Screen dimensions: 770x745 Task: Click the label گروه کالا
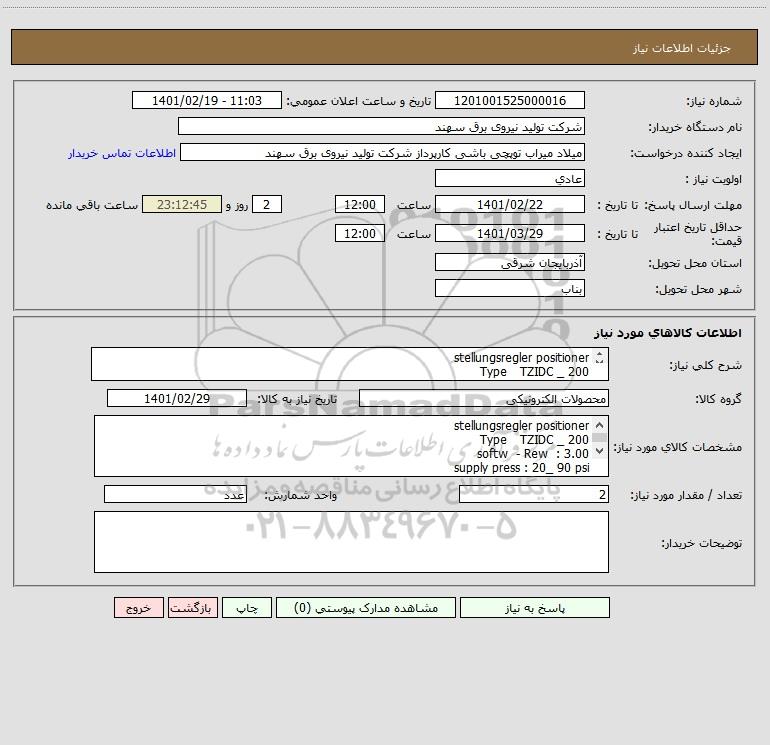point(718,399)
